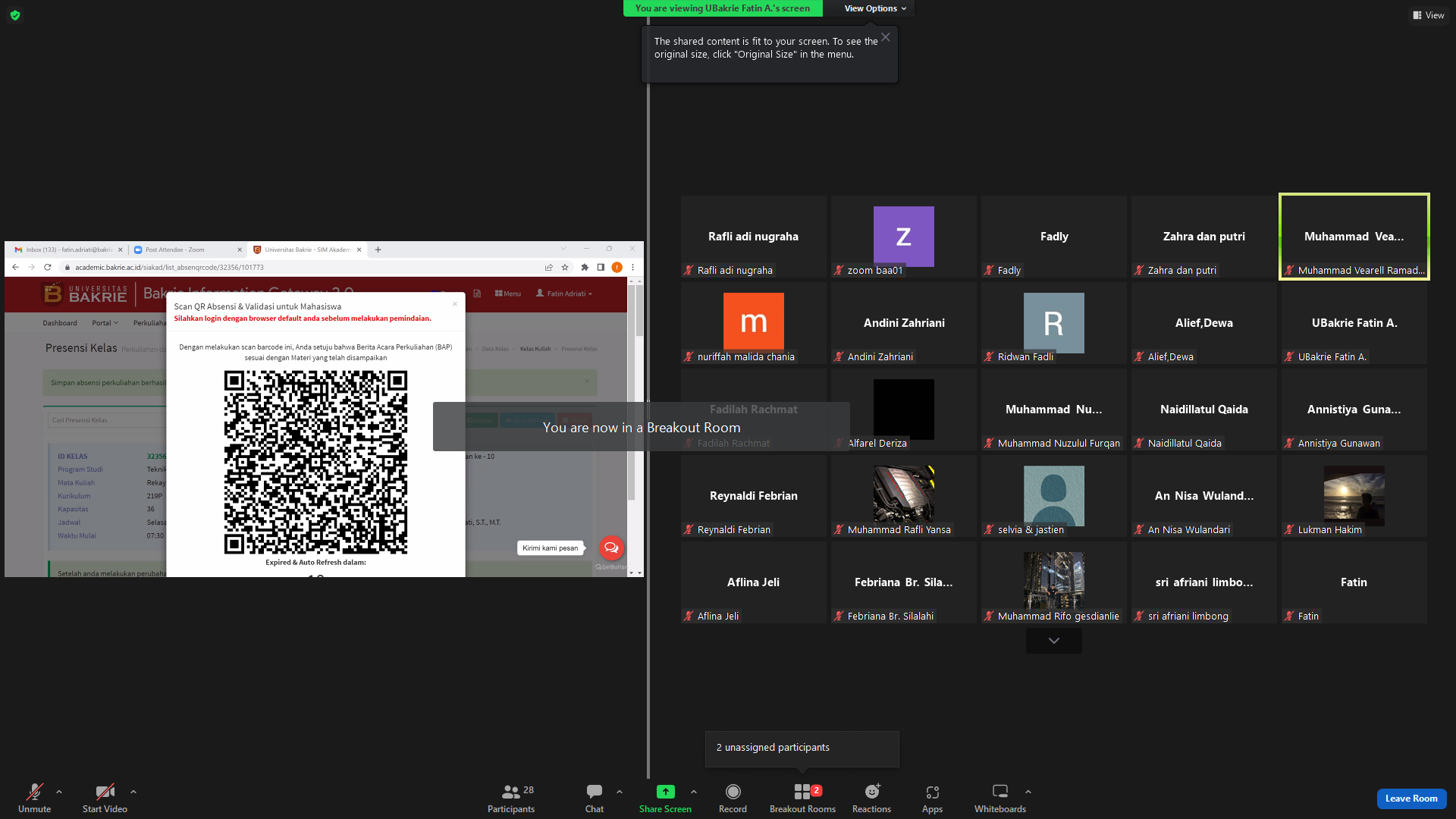Click the View layout button
Screen dimensions: 1456x819
point(1429,15)
